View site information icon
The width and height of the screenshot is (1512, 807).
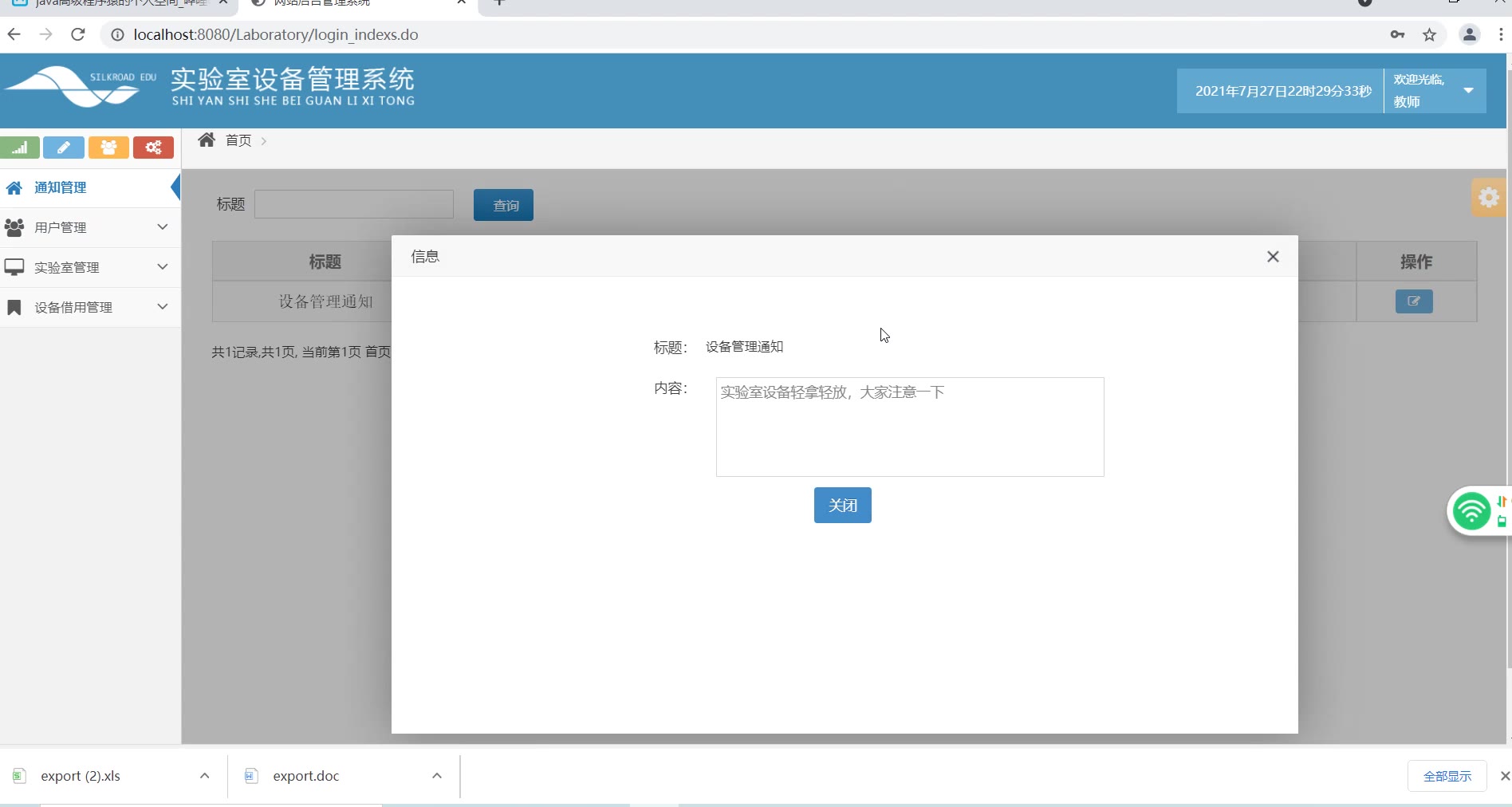[117, 35]
